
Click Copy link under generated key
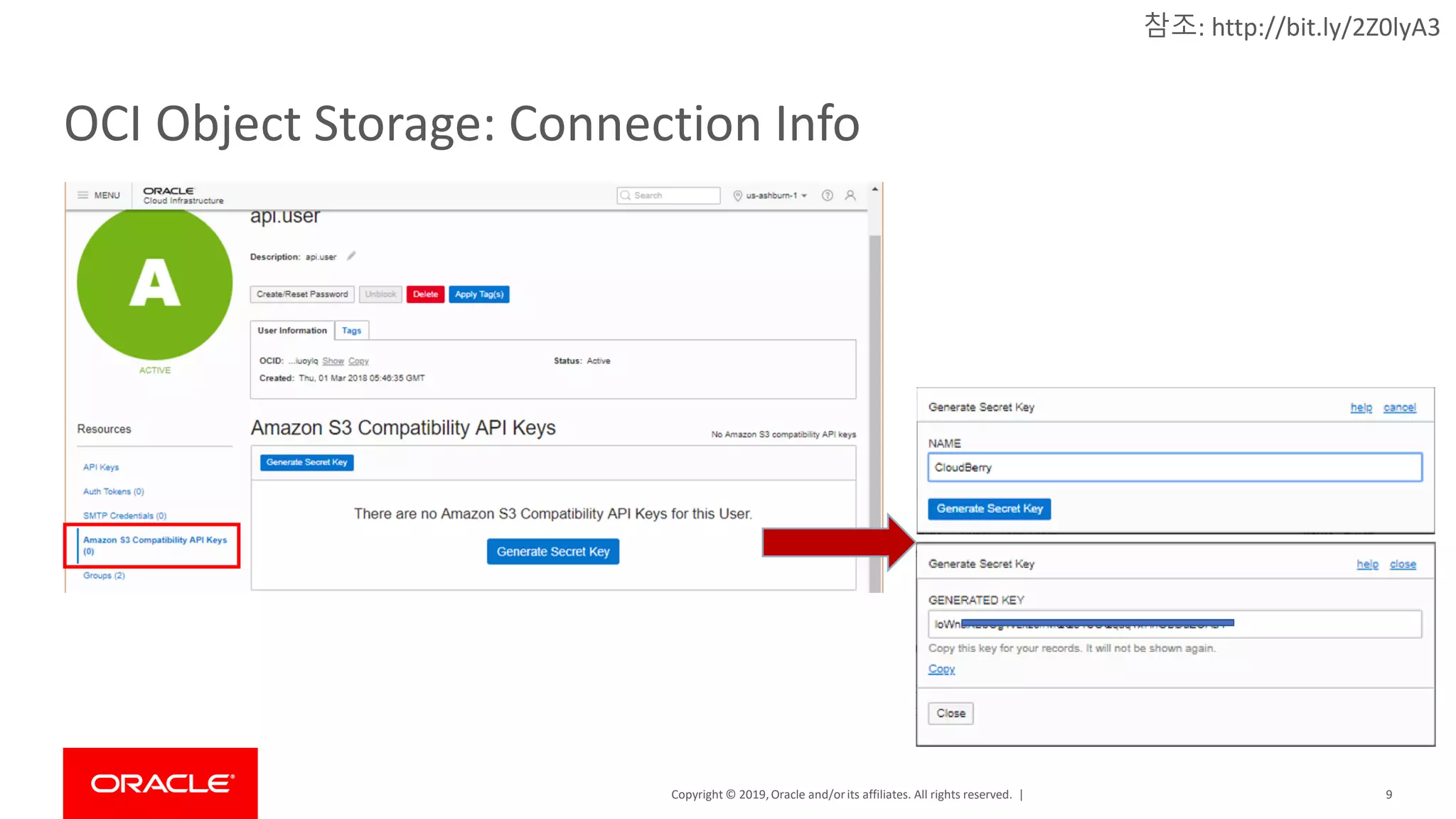point(941,669)
